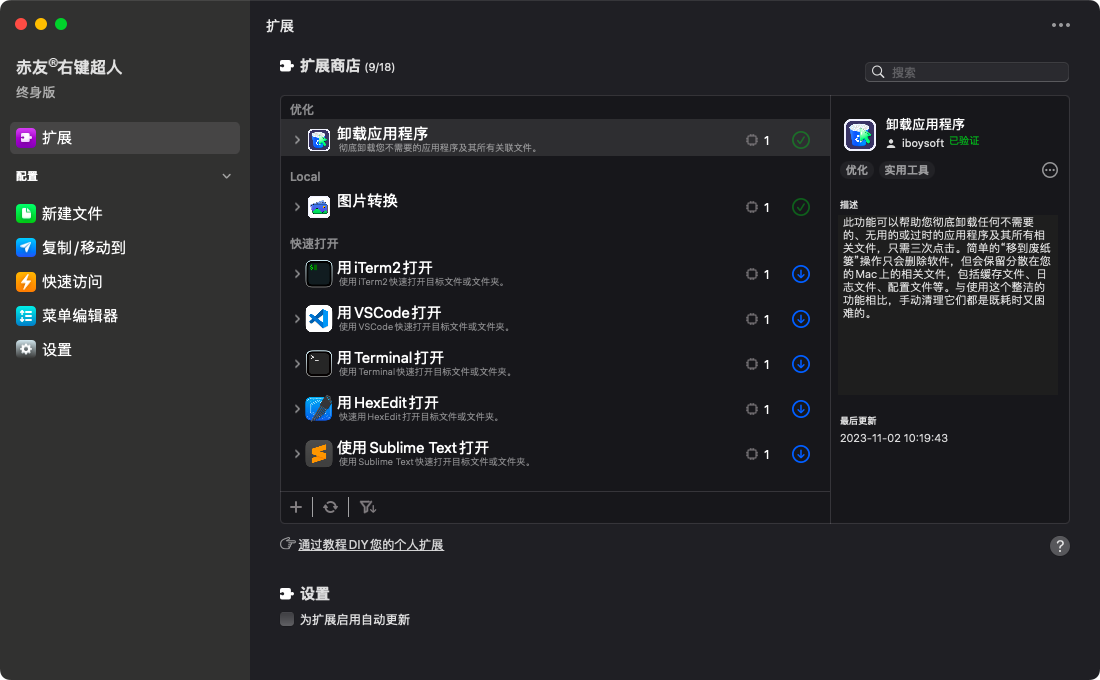Click the filter and sort icon
Viewport: 1100px width, 680px height.
point(368,507)
